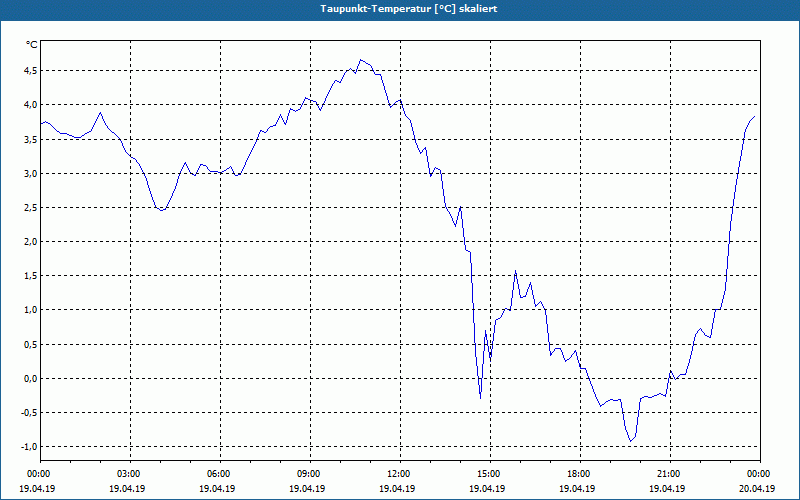Select the '-1,0' y-axis value
Viewport: 800px width, 500px height.
(30, 446)
